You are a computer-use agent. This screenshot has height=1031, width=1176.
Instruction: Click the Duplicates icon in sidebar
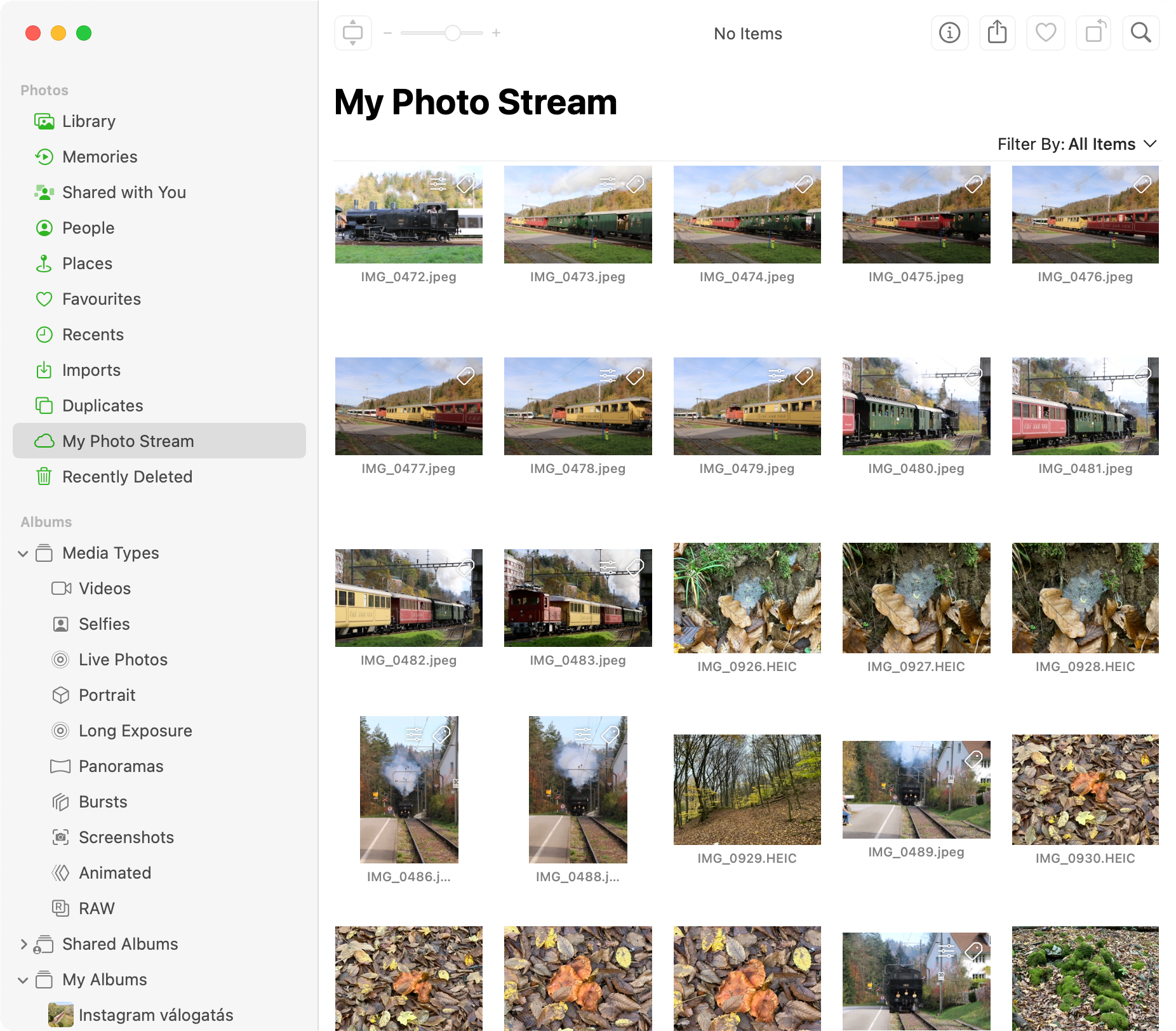[44, 406]
